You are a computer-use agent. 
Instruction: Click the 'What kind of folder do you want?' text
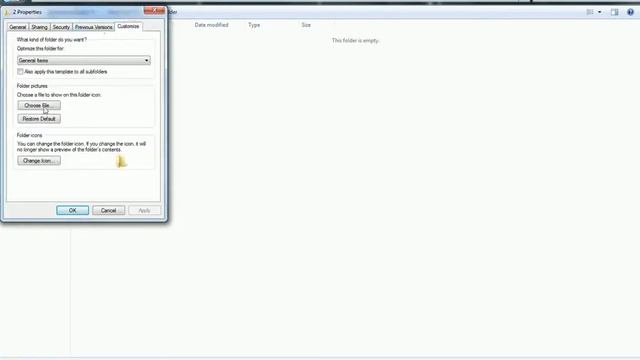click(x=52, y=40)
